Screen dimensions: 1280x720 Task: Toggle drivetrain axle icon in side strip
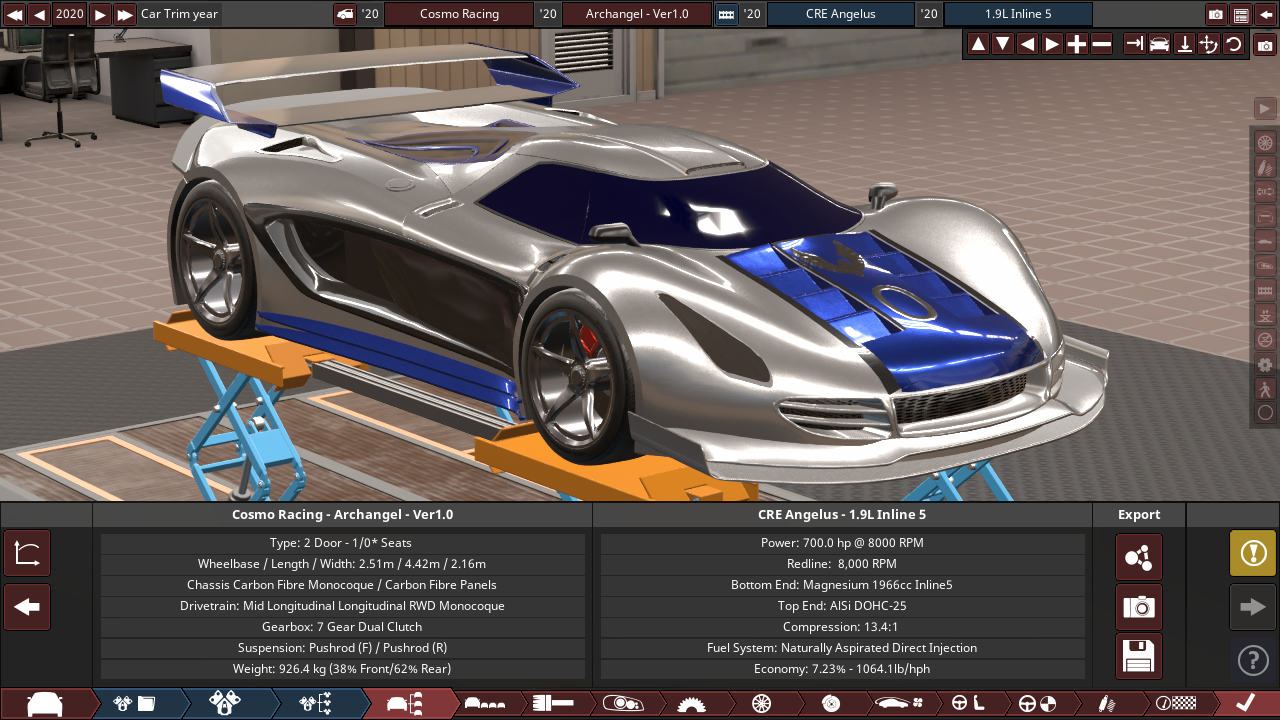coord(1265,191)
